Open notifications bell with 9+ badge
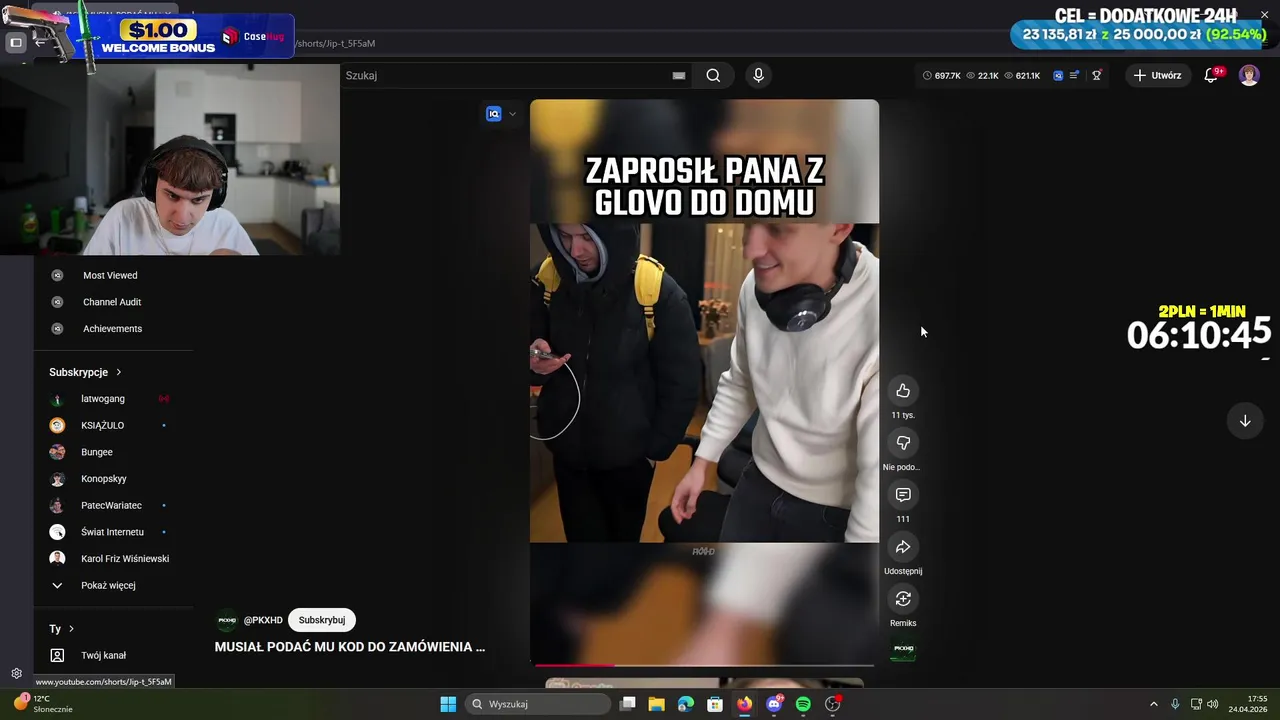Screen dimensions: 1280x720 click(x=1211, y=75)
